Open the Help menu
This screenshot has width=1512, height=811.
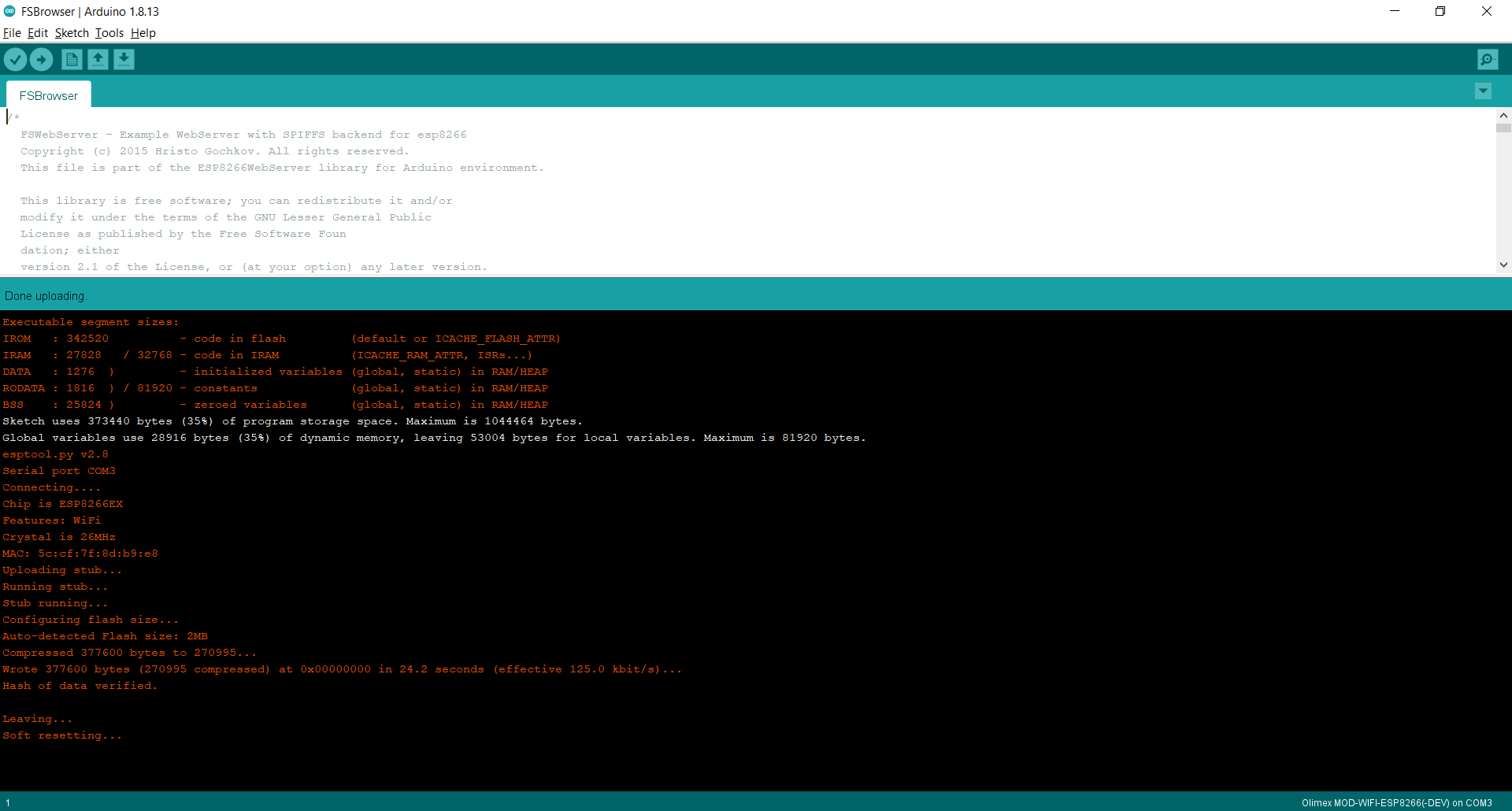pyautogui.click(x=143, y=33)
